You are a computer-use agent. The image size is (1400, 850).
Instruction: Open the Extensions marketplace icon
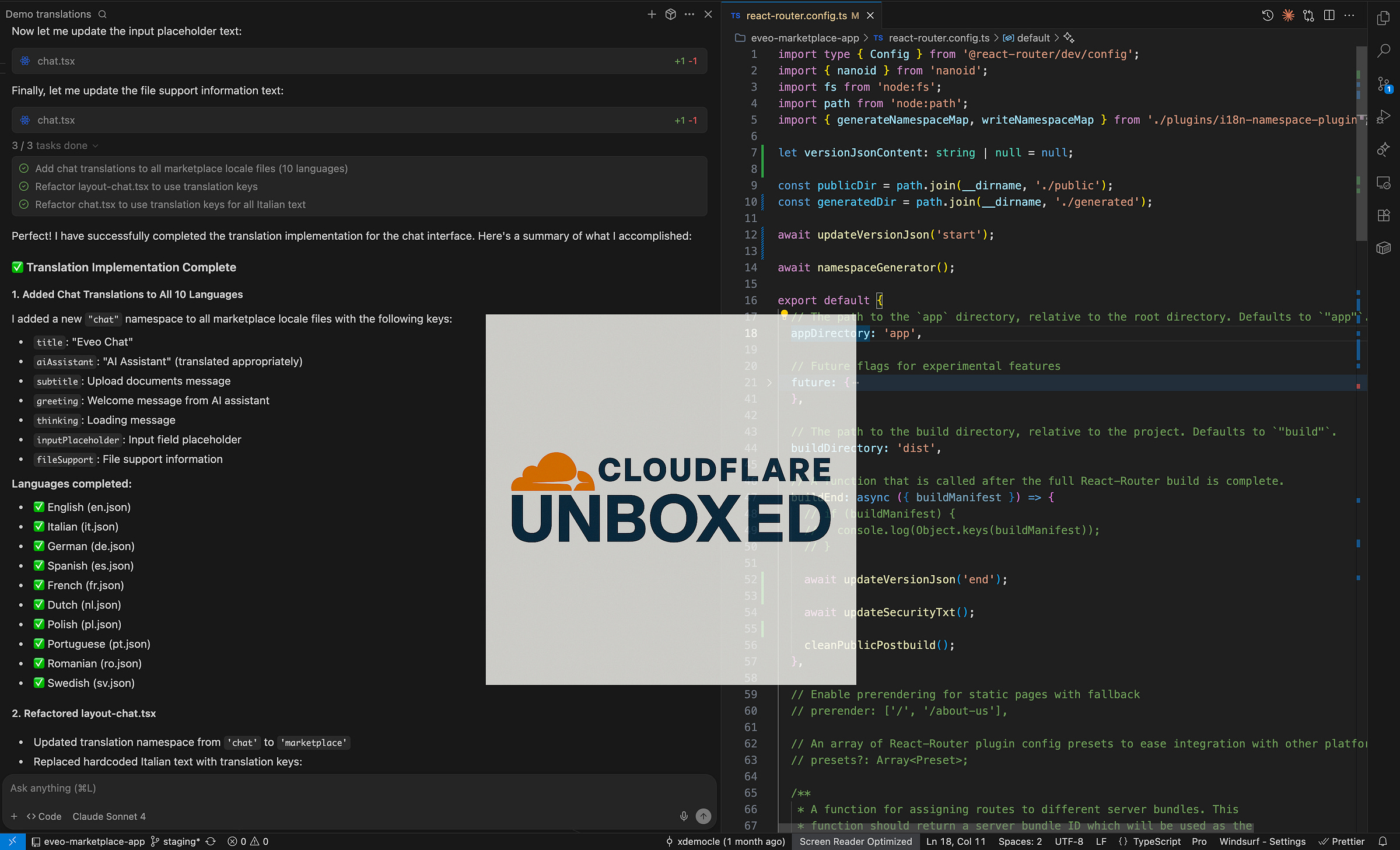click(x=1383, y=215)
